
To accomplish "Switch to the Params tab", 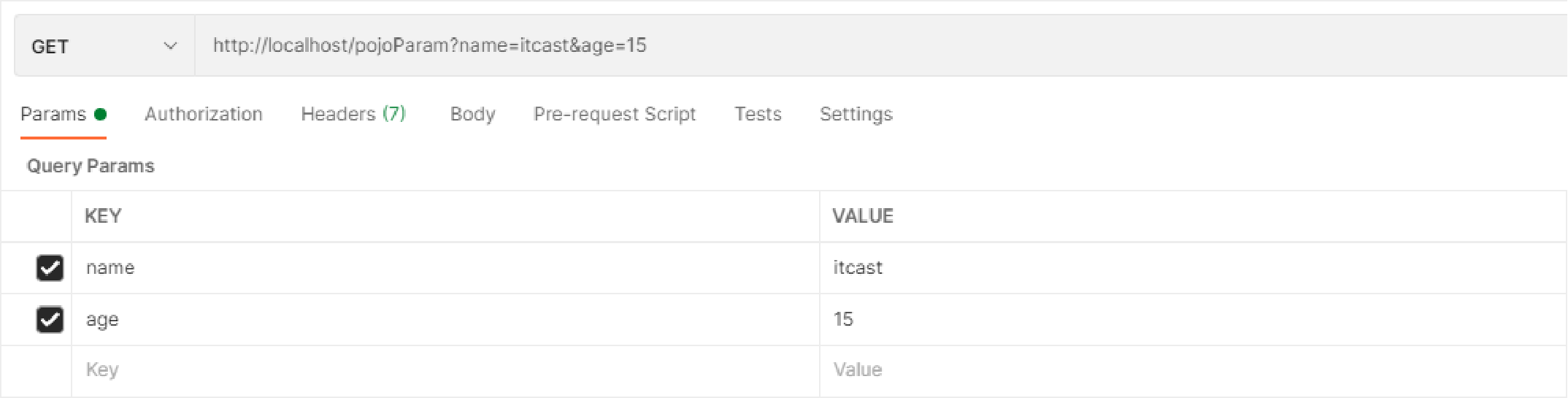I will [53, 115].
